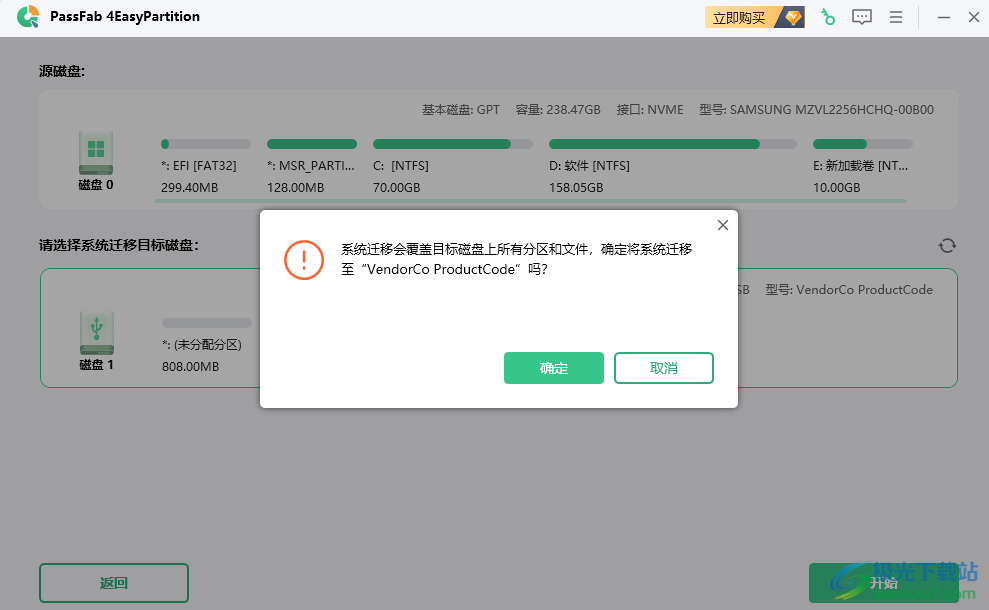Click the 10.00GB size text

(x=836, y=187)
